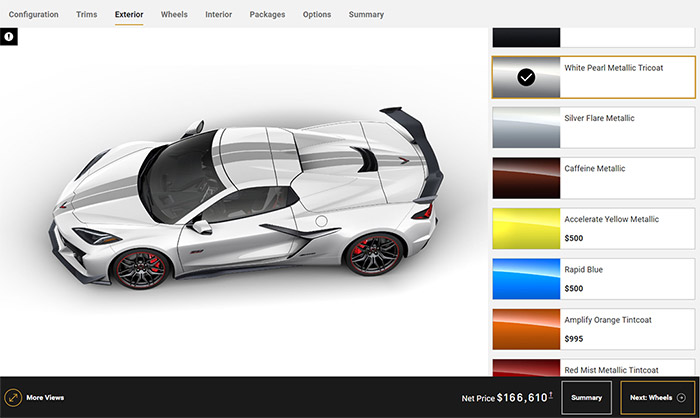Click the info icon above the car

(9, 36)
